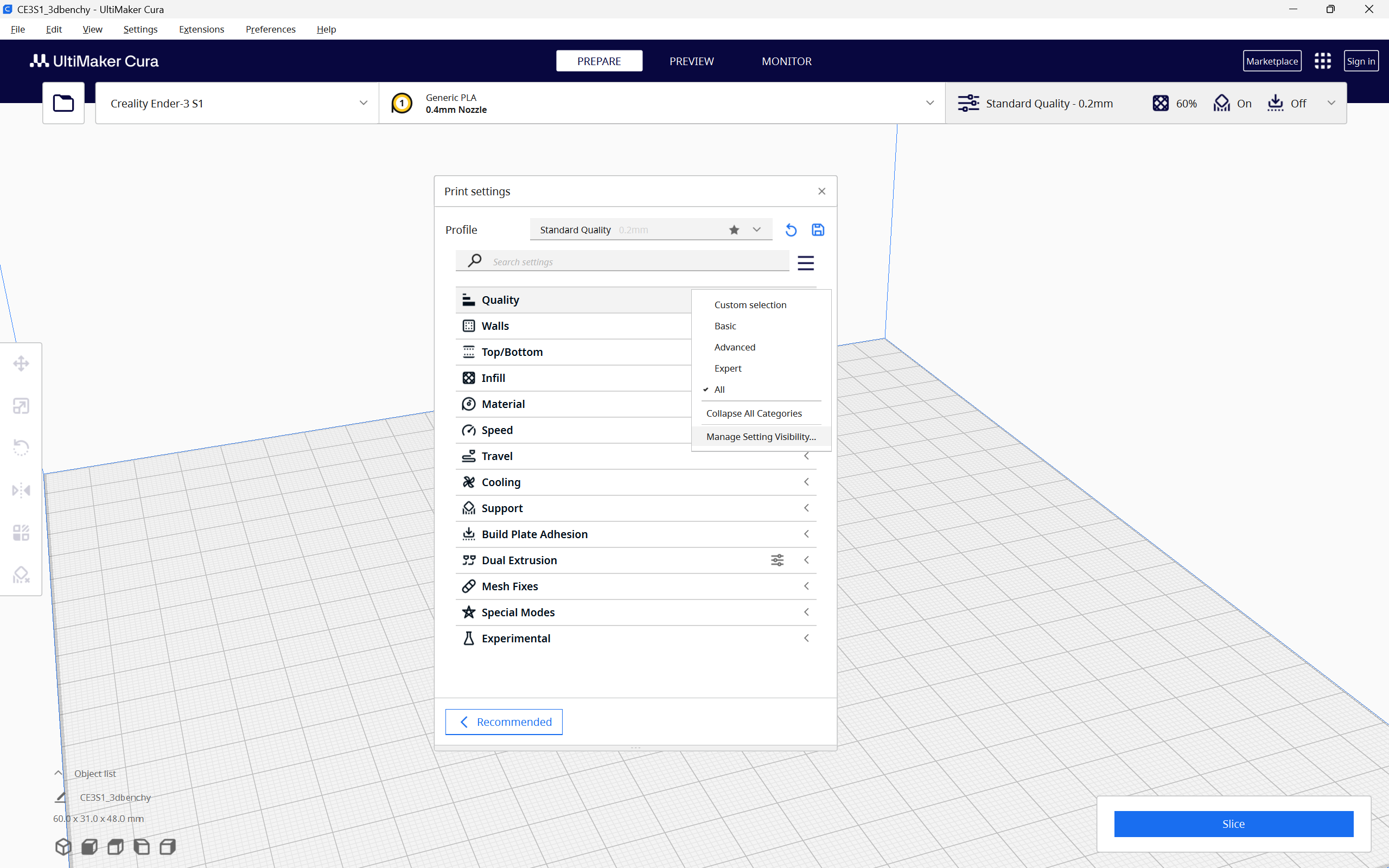Screen dimensions: 1389x868
Task: Open the Standard Quality profile dropdown
Action: click(651, 230)
